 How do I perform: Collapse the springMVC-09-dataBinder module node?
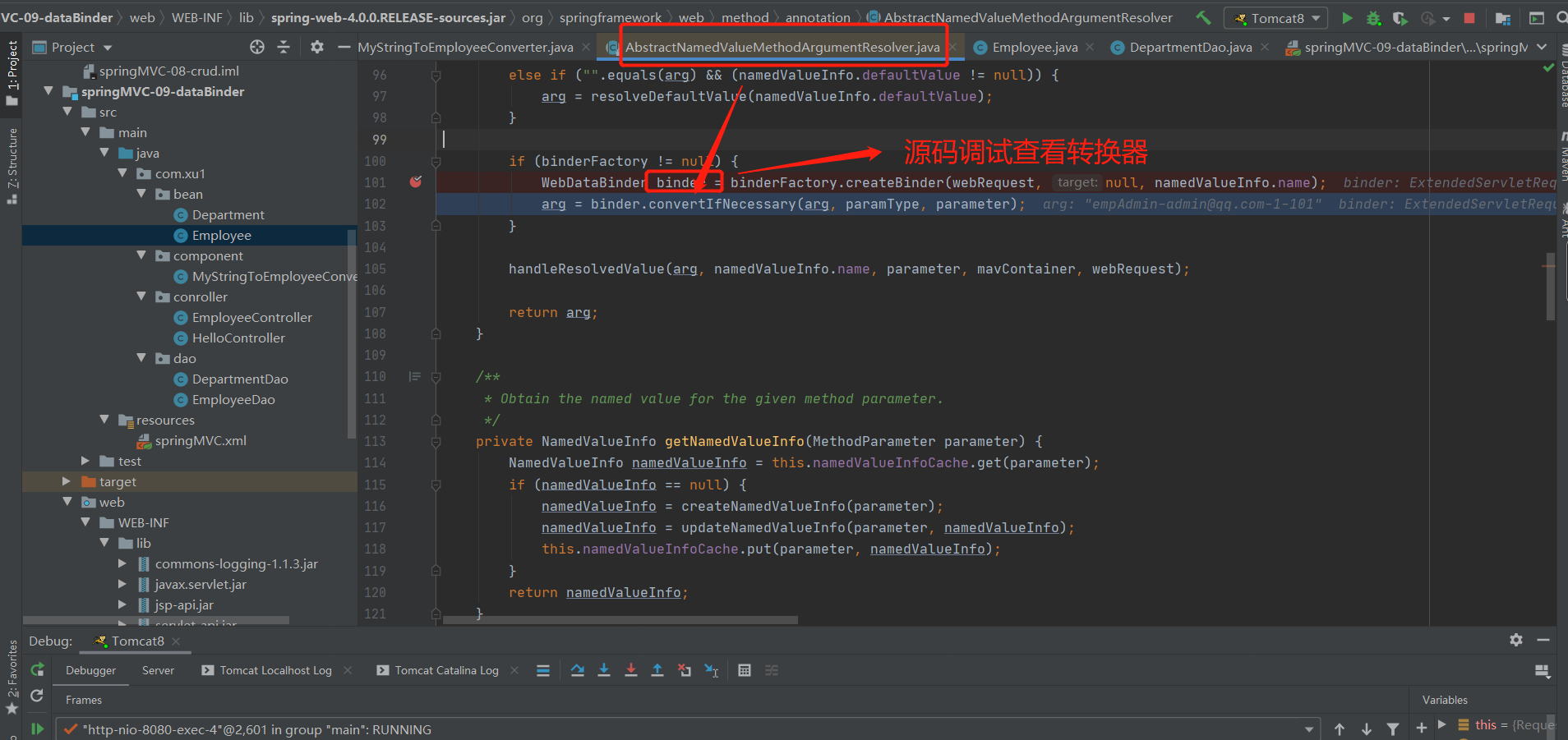48,91
